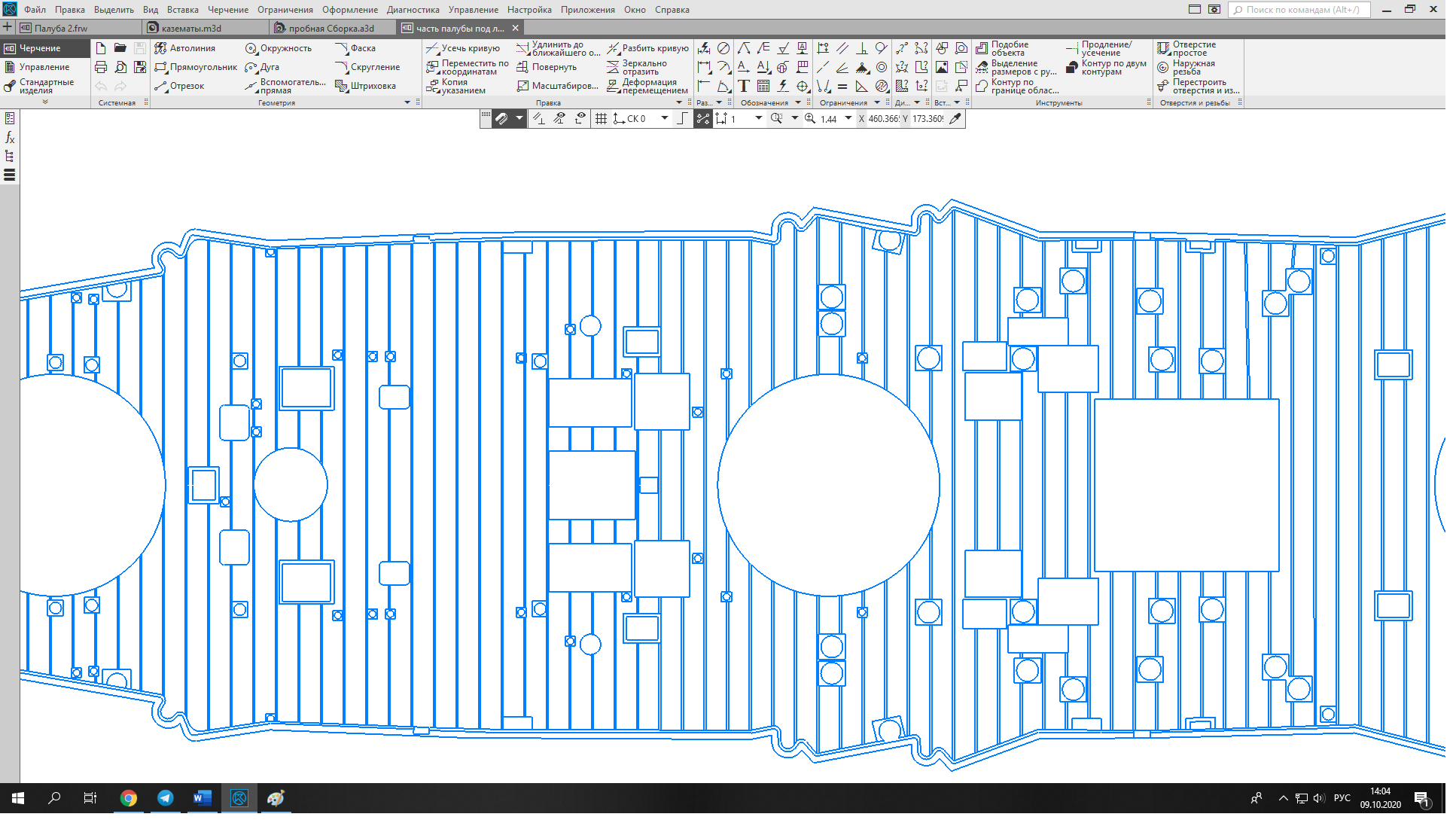
Task: Expand the Геометрия panel arrow
Action: click(x=407, y=102)
